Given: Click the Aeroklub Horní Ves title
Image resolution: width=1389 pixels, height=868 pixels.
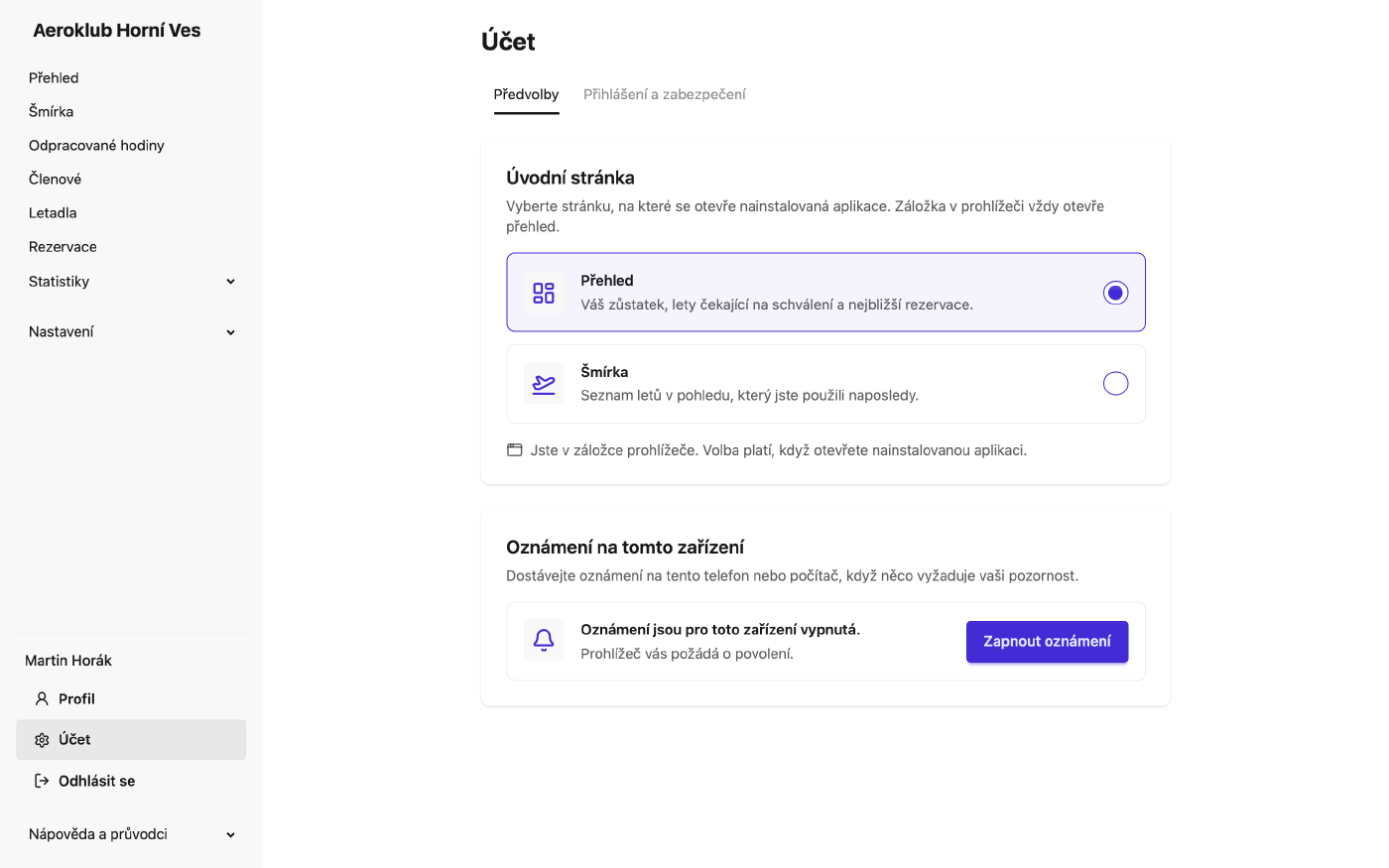Looking at the screenshot, I should (117, 31).
